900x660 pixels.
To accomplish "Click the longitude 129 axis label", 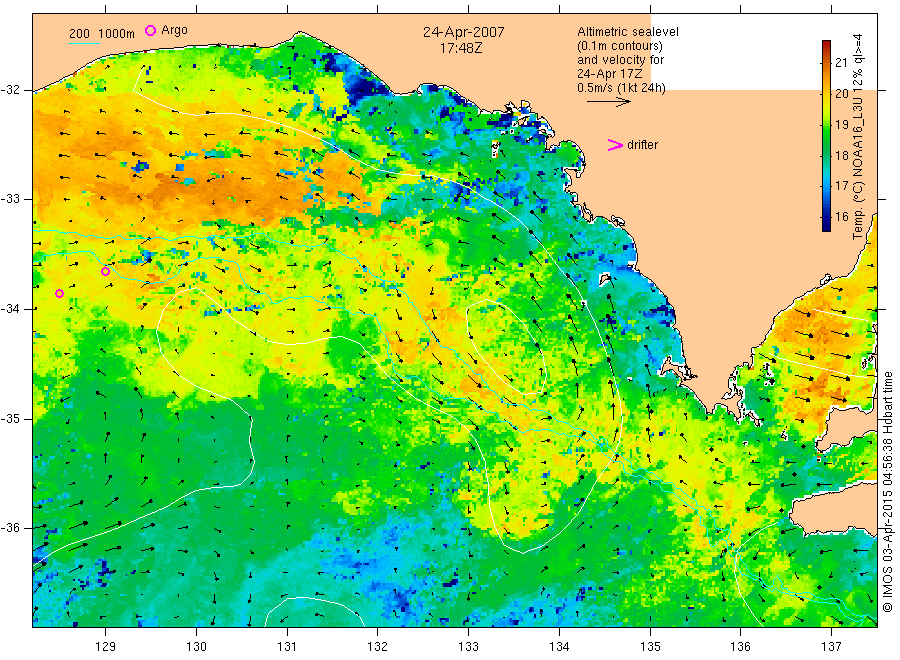I will pyautogui.click(x=106, y=647).
